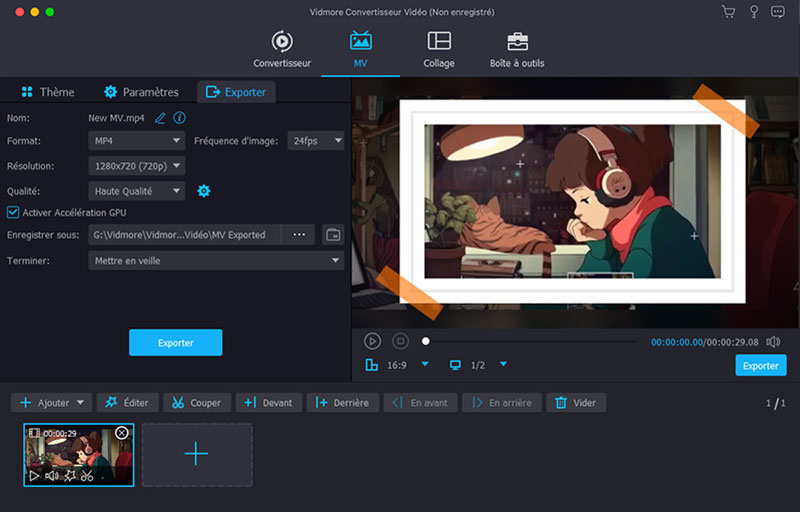Open the Haute Qualité dropdown

[x=136, y=191]
